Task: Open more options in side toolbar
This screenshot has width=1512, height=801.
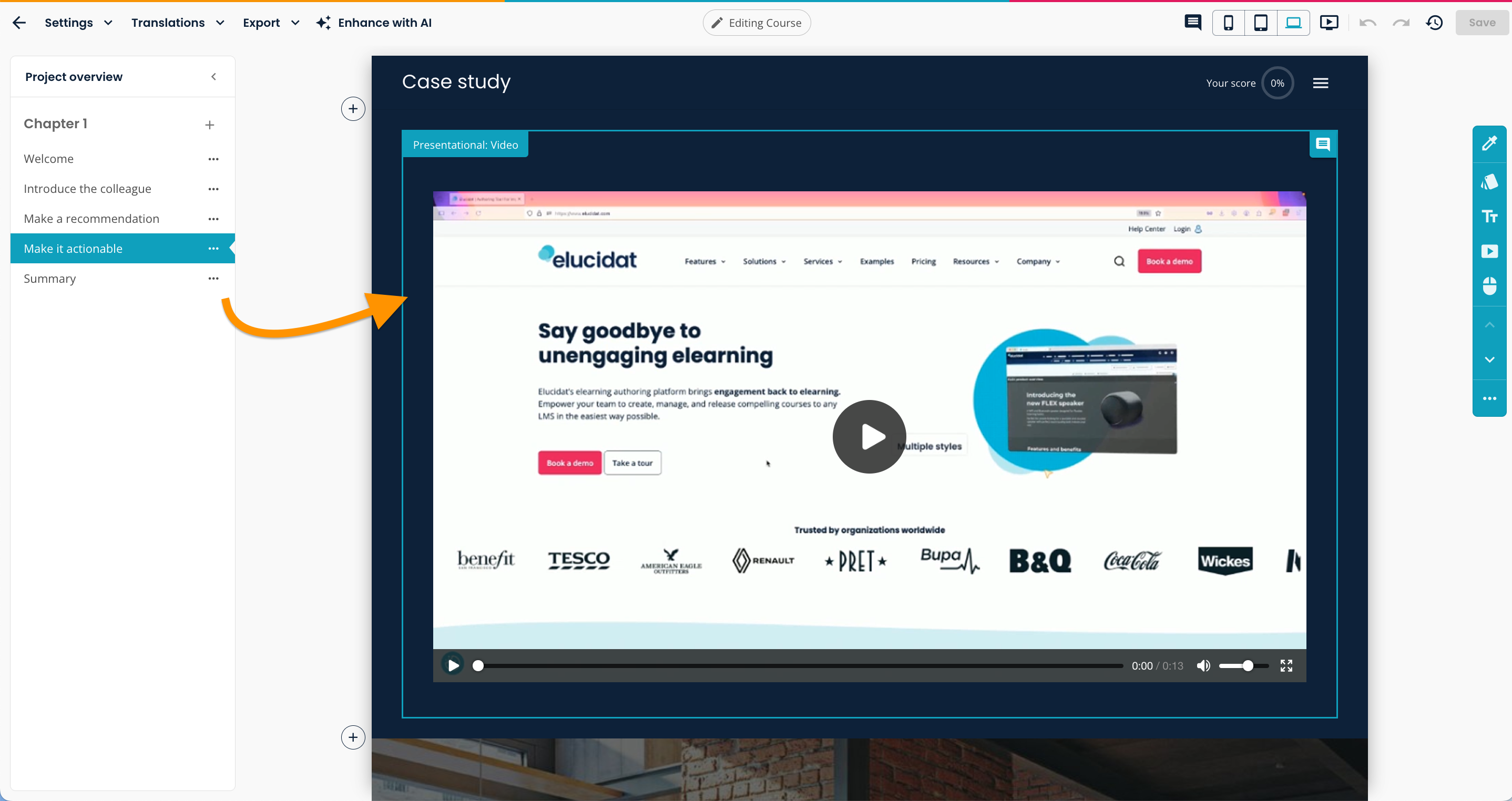Action: pyautogui.click(x=1490, y=398)
